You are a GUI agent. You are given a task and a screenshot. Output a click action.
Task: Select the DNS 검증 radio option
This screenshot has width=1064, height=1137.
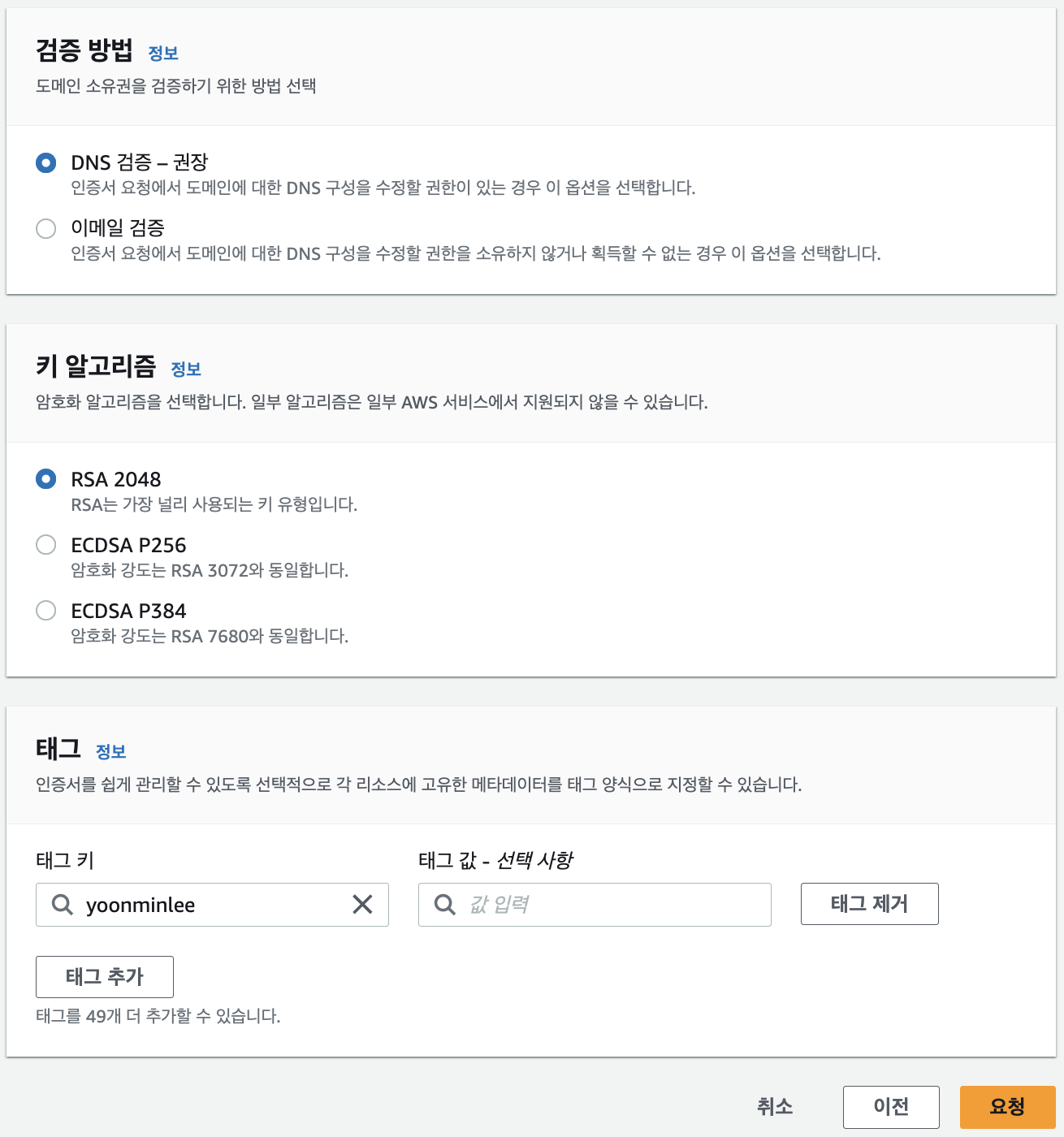point(46,163)
